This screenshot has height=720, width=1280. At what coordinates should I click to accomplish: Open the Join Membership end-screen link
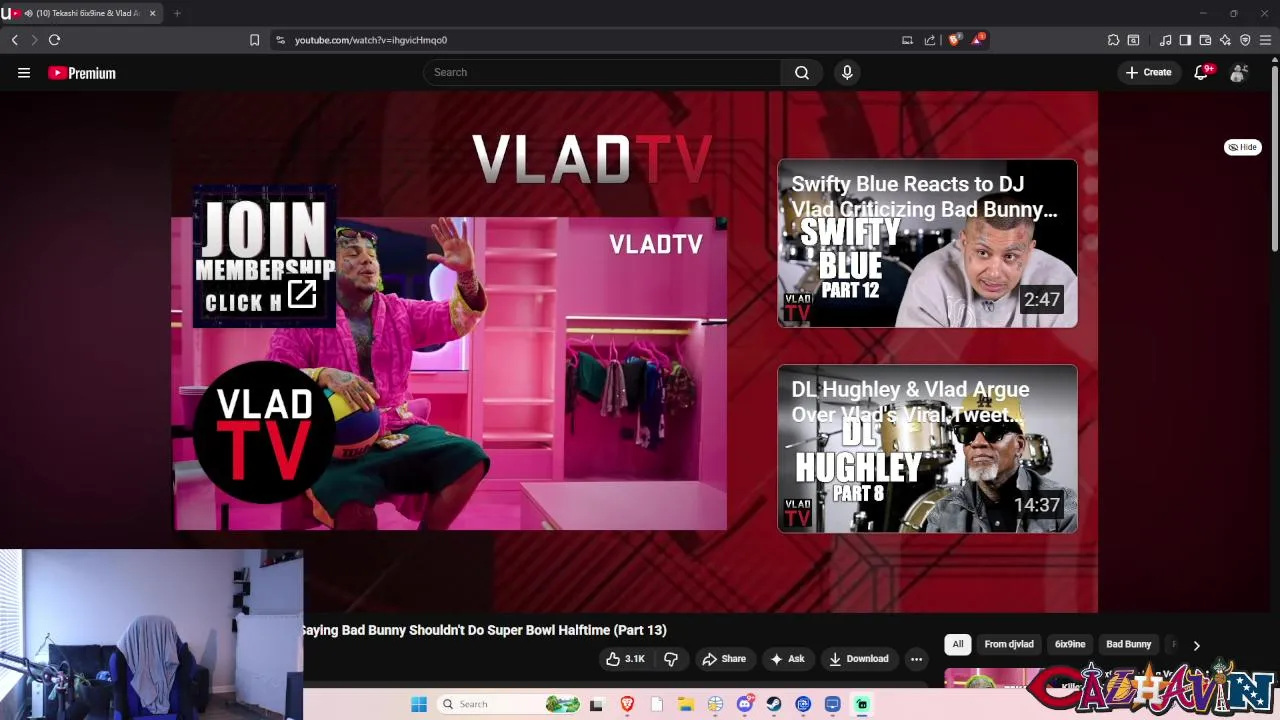click(x=264, y=256)
